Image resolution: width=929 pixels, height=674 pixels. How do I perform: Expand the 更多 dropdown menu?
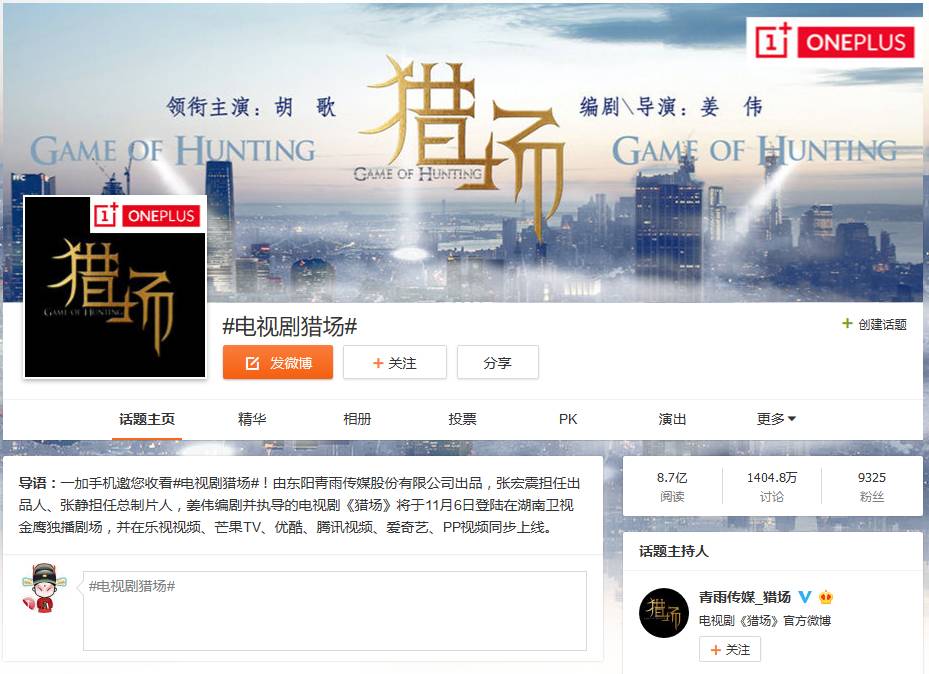(776, 419)
